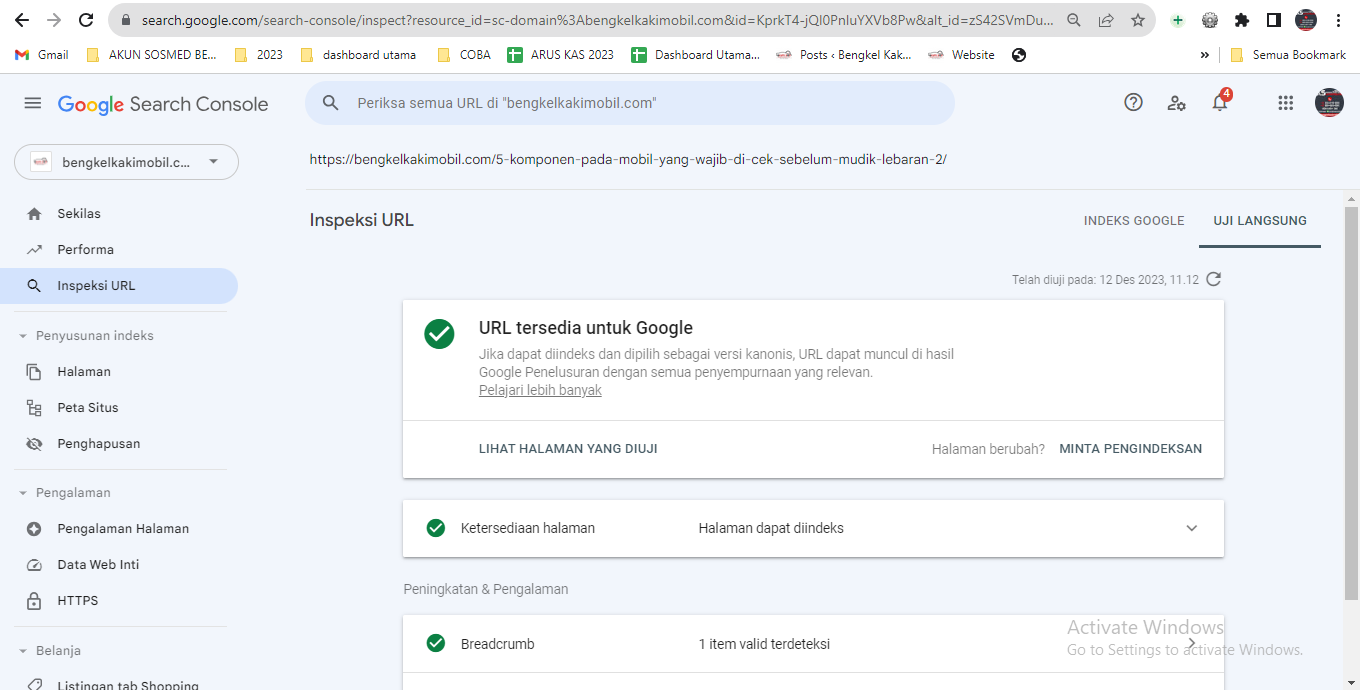The width and height of the screenshot is (1360, 690).
Task: Switch to the Indeks Google tab
Action: click(1134, 221)
